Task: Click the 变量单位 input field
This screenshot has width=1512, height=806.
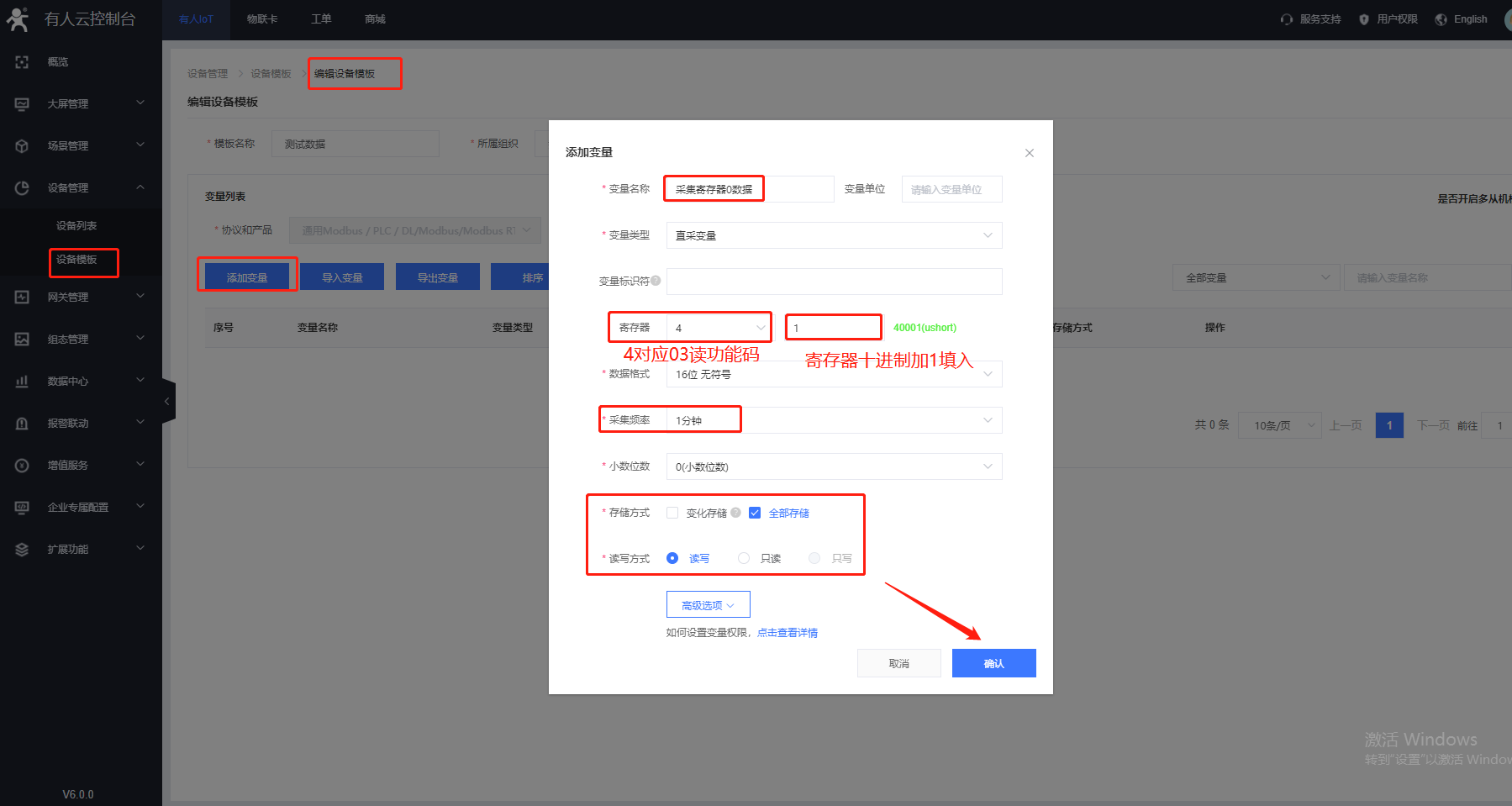Action: (951, 189)
